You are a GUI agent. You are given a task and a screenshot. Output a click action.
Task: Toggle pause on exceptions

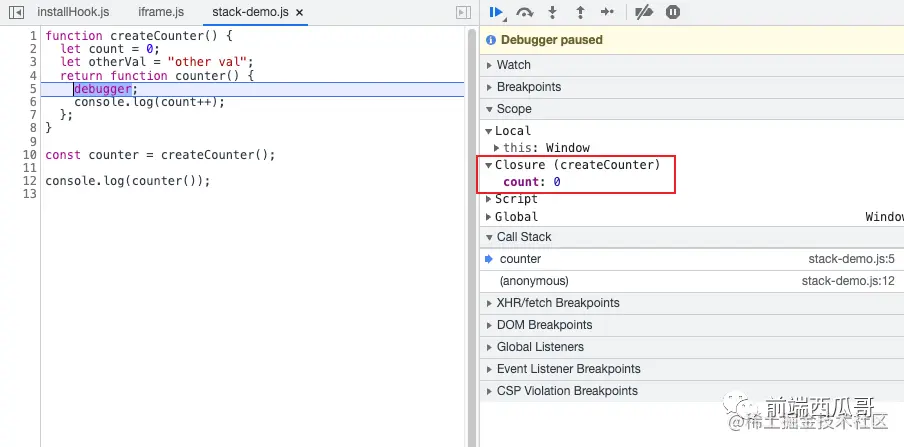pos(673,12)
